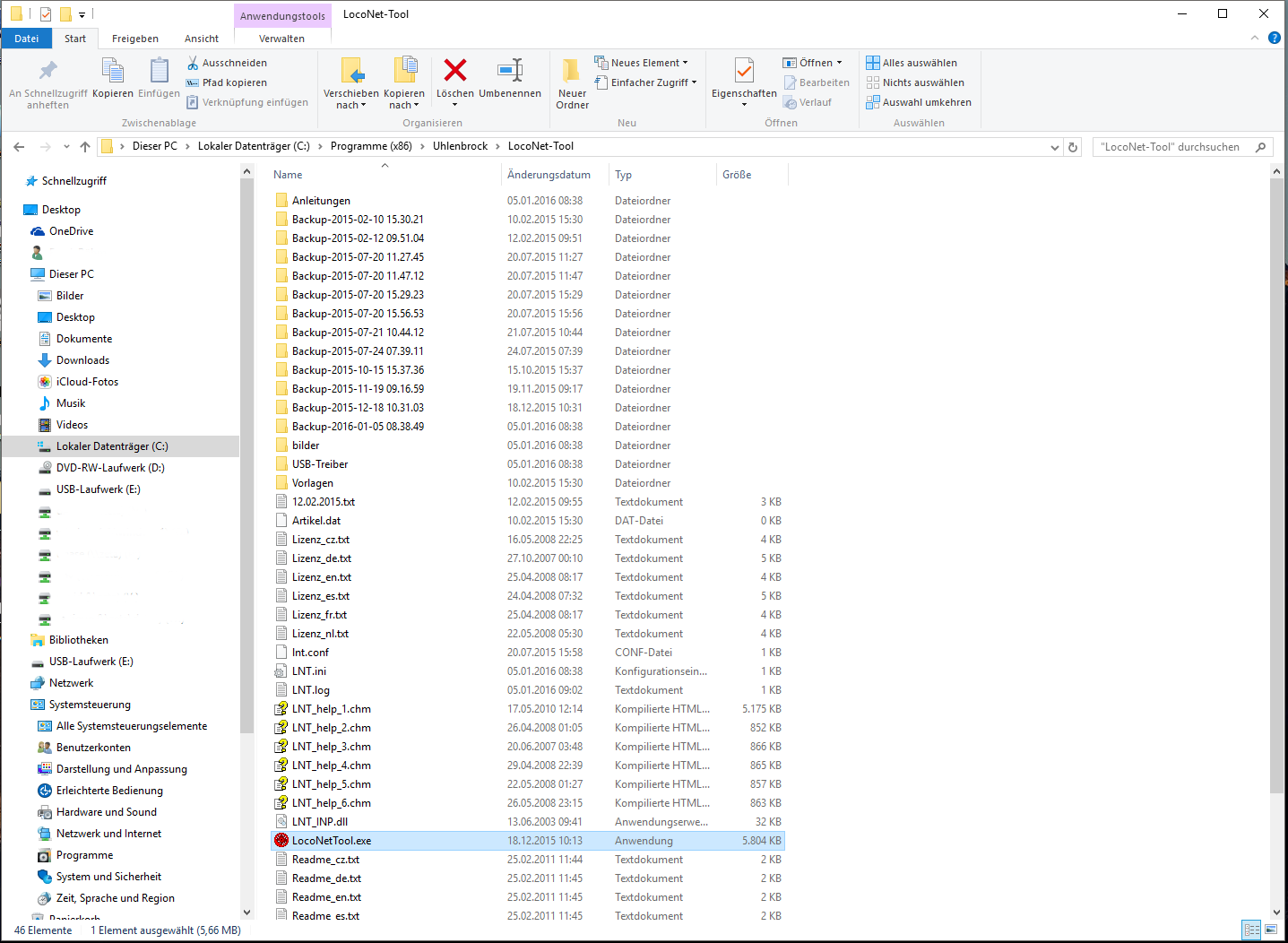The width and height of the screenshot is (1288, 943).
Task: Open the Datei menu tab
Action: (x=27, y=39)
